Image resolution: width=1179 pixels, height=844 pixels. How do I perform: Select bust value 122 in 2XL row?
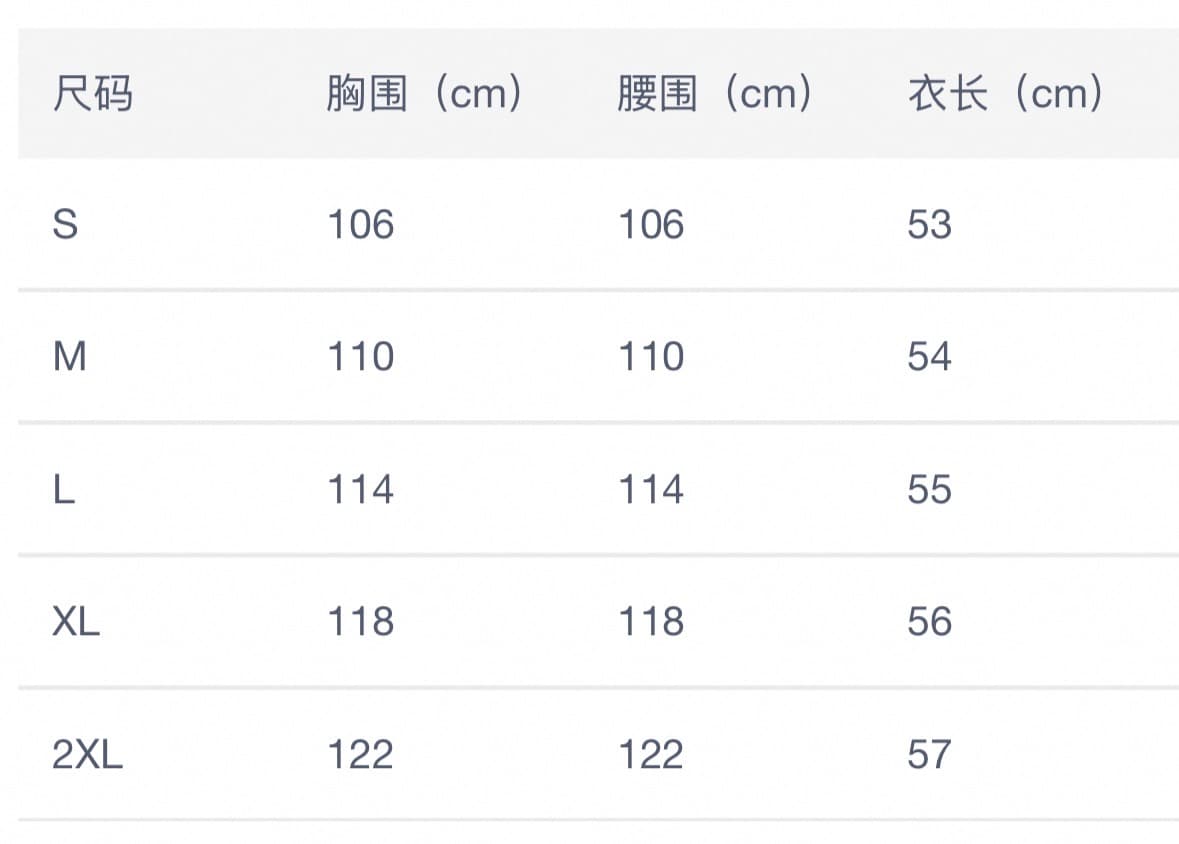361,754
